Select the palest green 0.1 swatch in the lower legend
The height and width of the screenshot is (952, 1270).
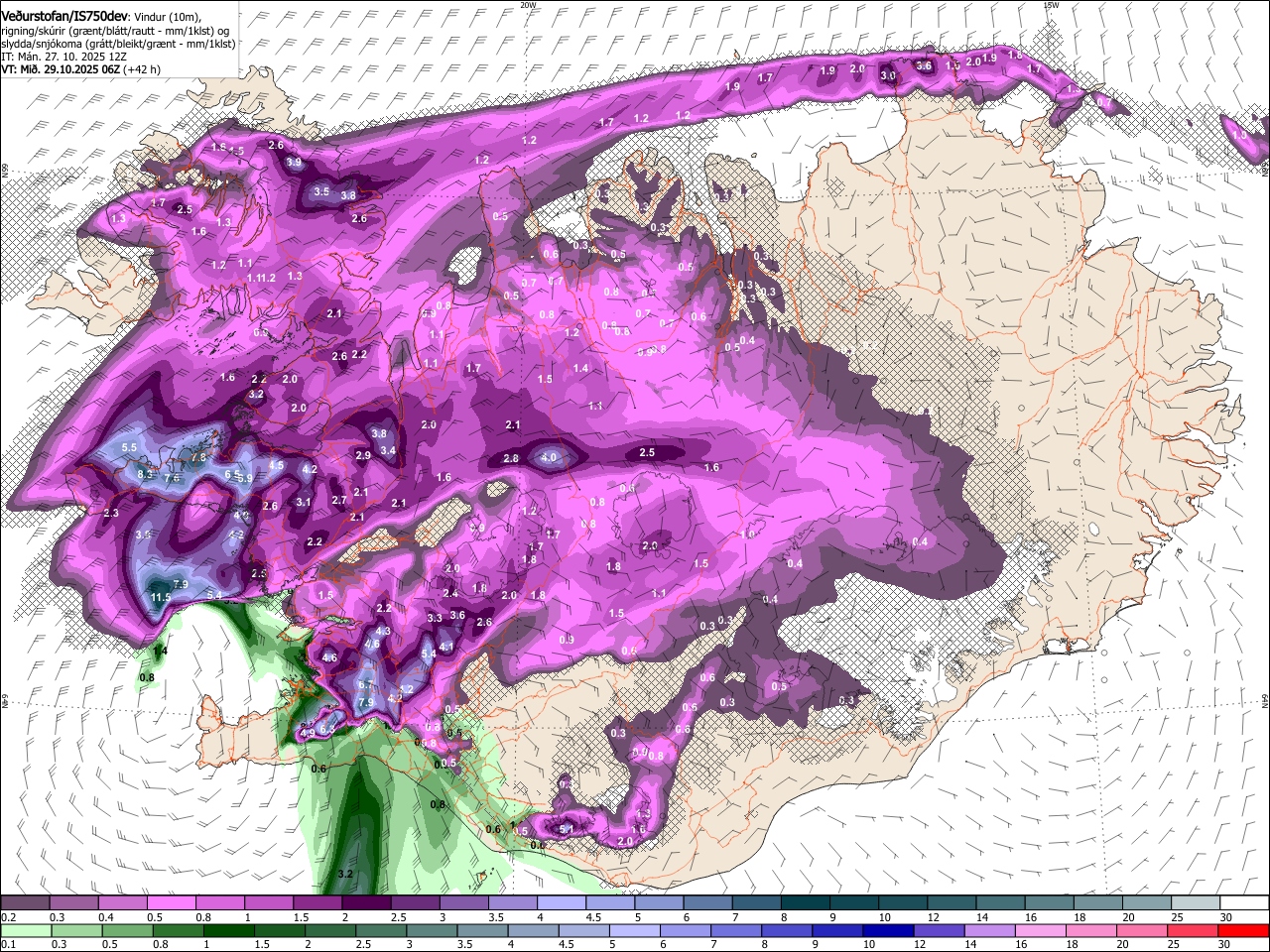(27, 930)
